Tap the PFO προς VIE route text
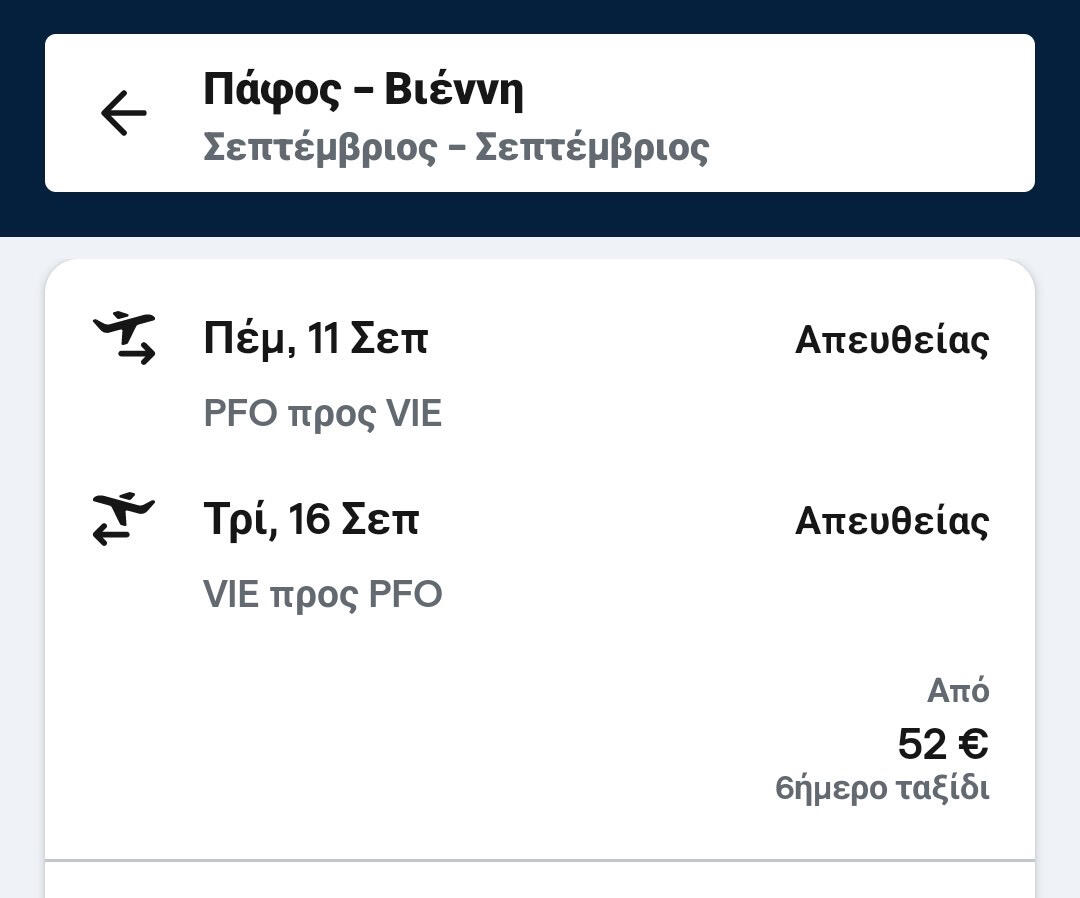The image size is (1080, 898). [322, 414]
